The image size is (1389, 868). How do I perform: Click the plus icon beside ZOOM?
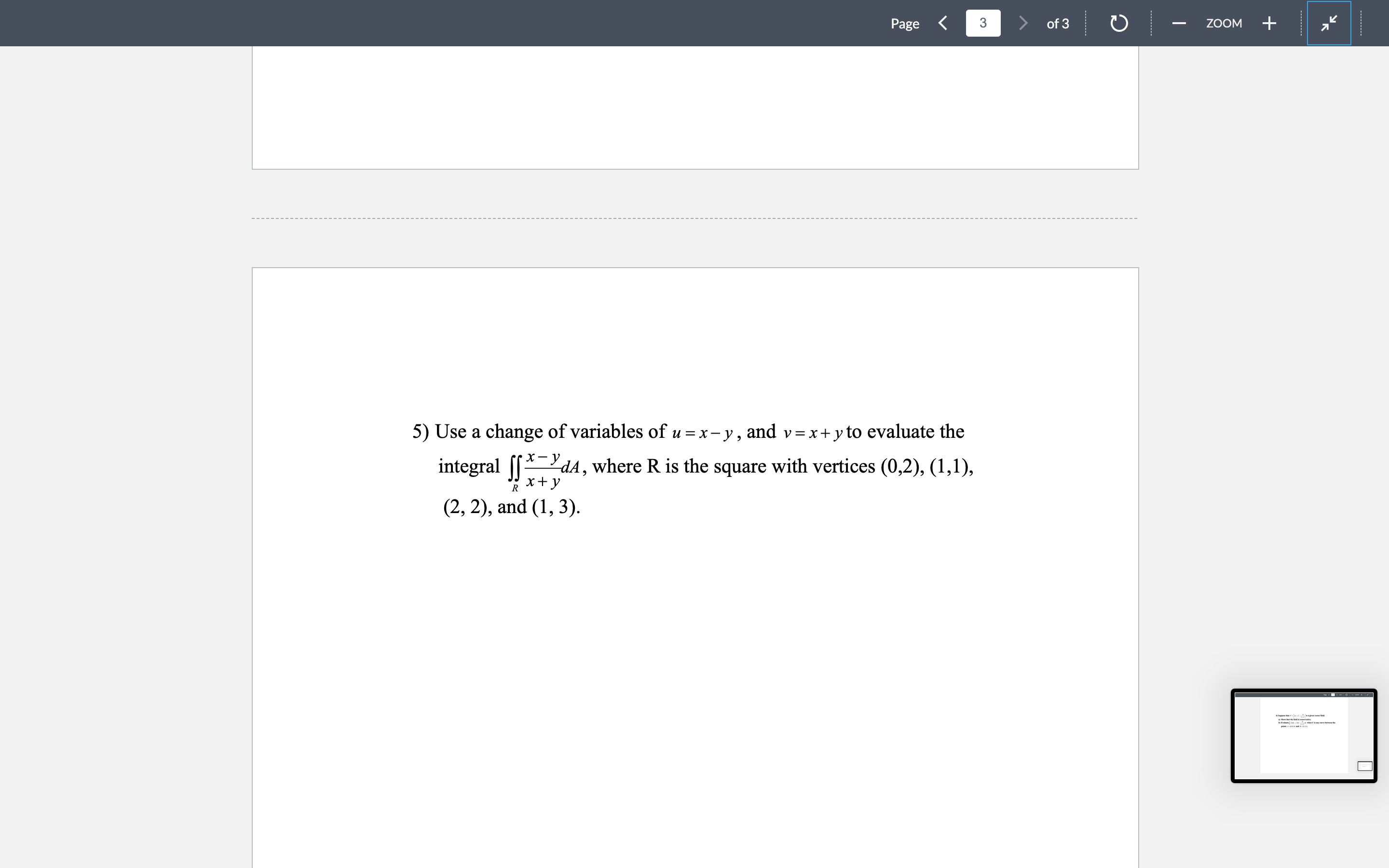(1269, 23)
